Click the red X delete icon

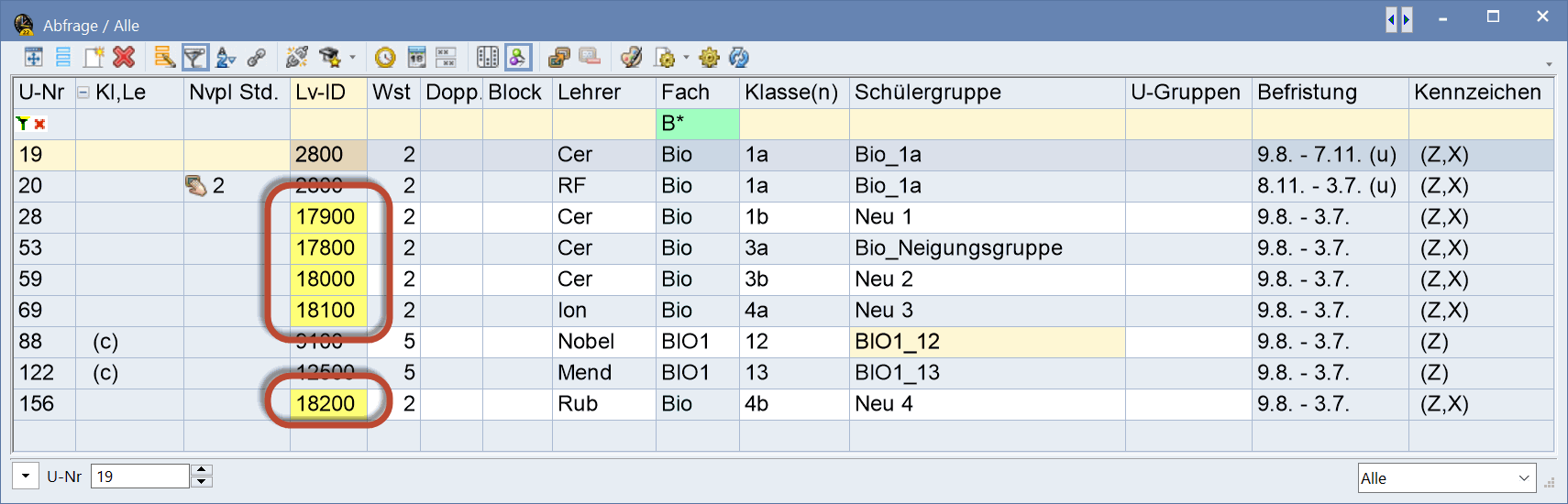tap(124, 58)
